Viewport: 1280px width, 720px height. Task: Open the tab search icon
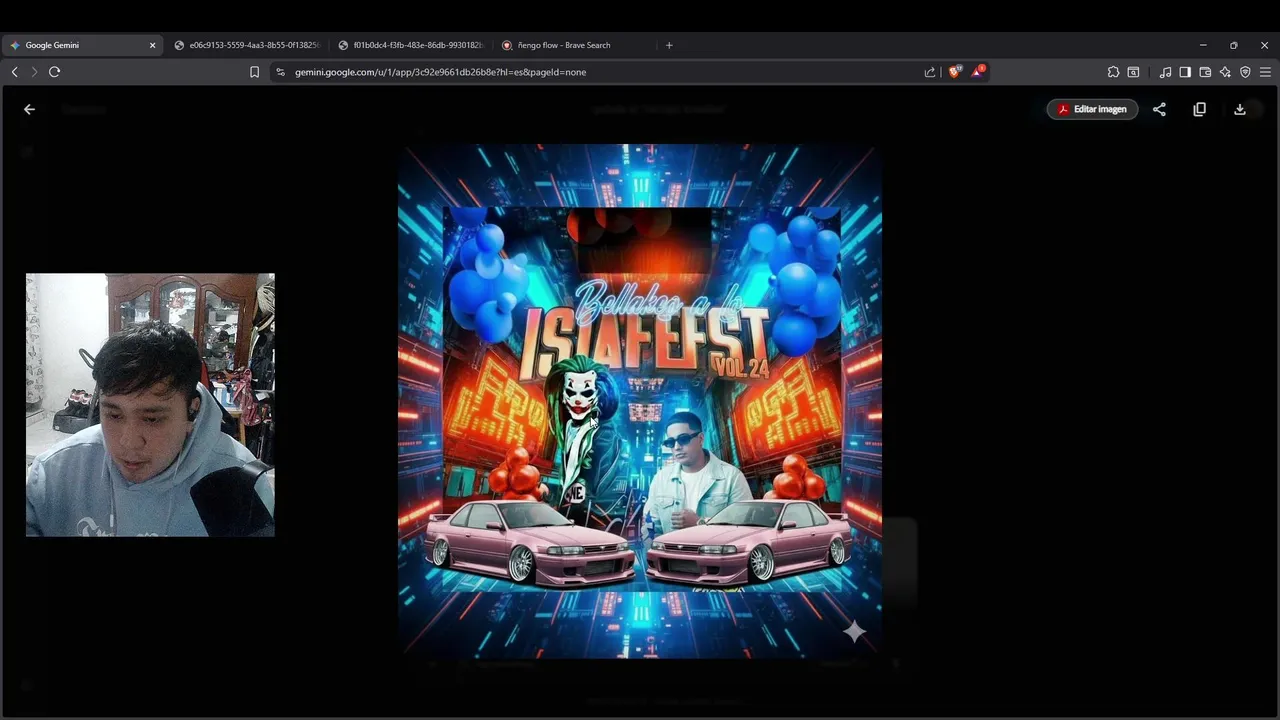pos(1133,72)
